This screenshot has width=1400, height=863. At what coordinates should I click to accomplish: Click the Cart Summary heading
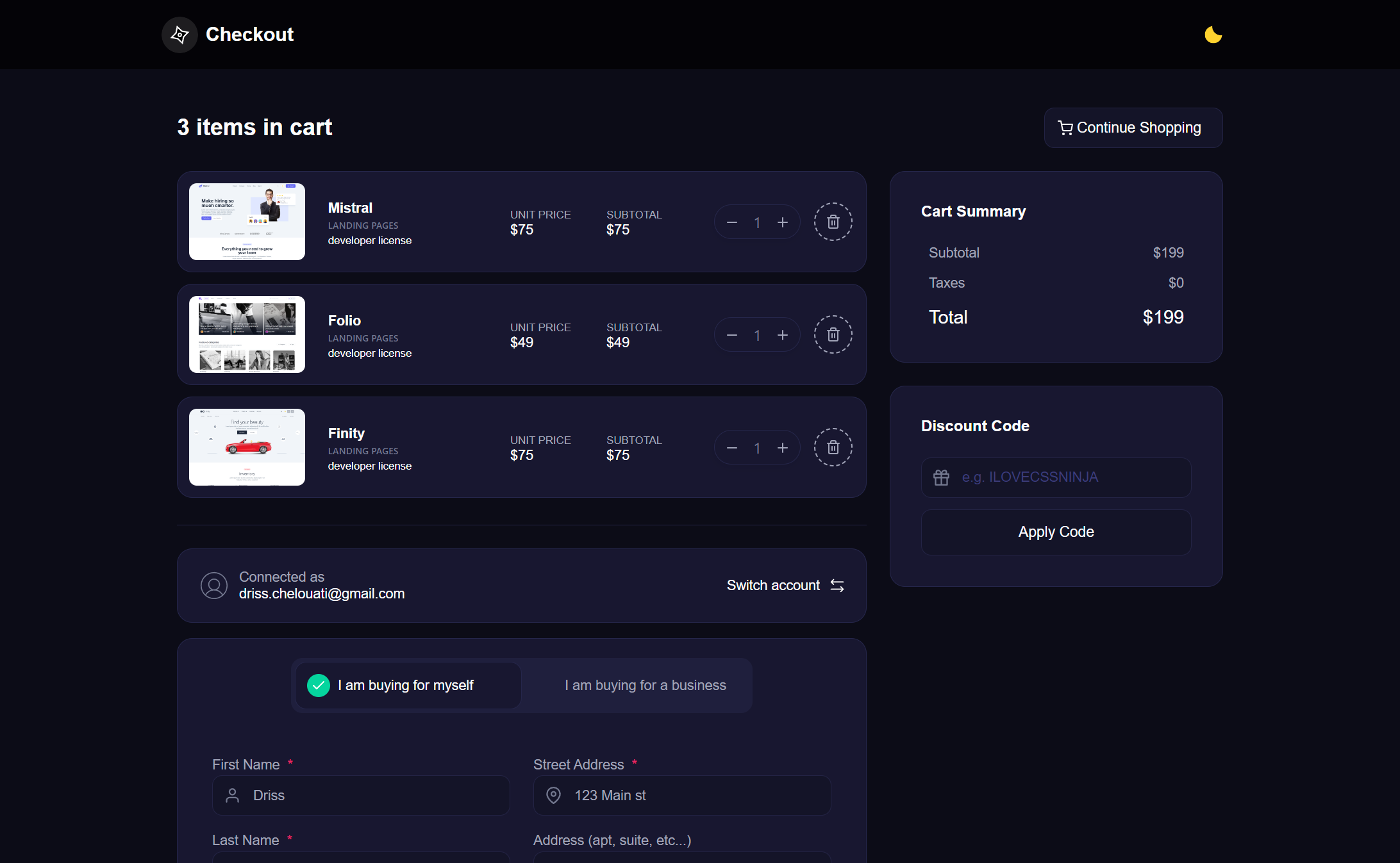pyautogui.click(x=973, y=211)
